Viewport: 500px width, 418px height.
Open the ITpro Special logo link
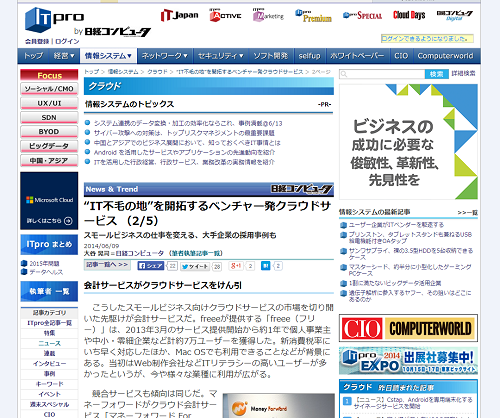coord(362,15)
